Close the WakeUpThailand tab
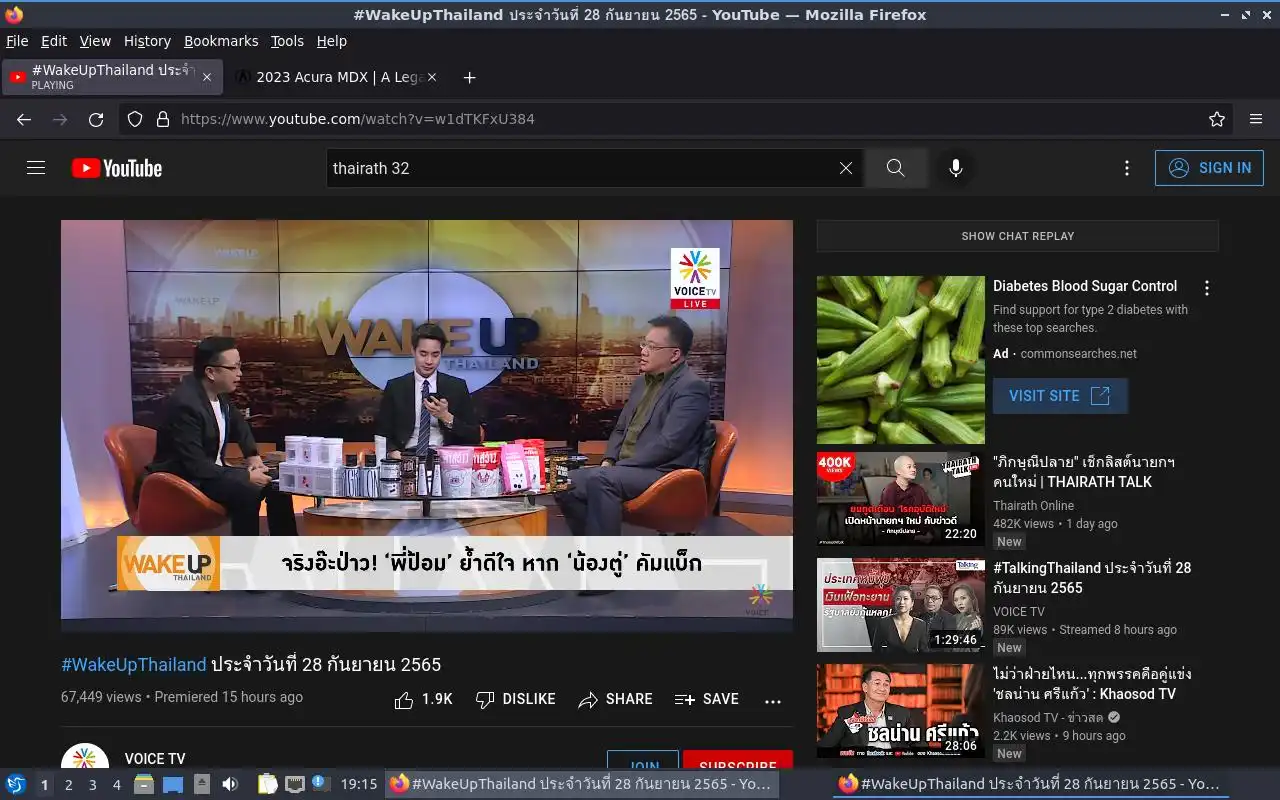Viewport: 1280px width, 800px height. [x=207, y=77]
